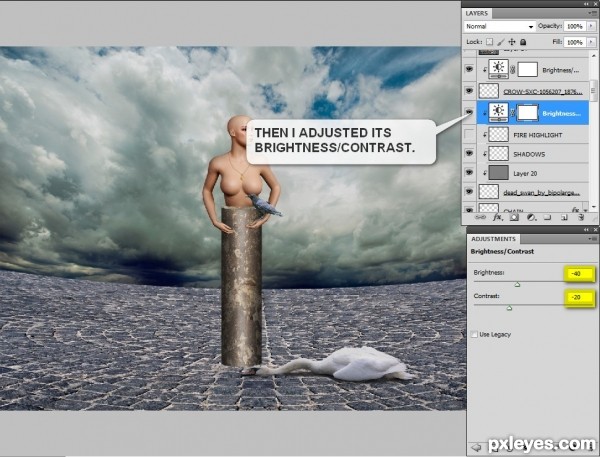Collapse Adjustments panel with double-arrow icon
The height and width of the screenshot is (457, 600).
click(x=587, y=229)
